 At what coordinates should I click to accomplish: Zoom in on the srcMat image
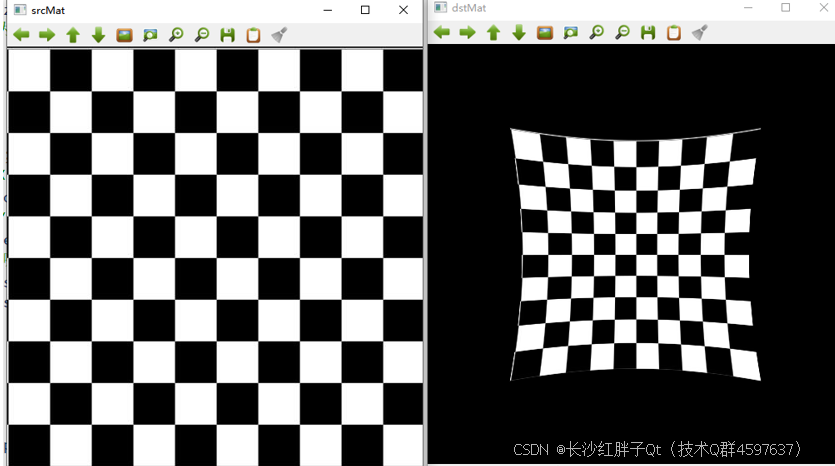coord(176,35)
